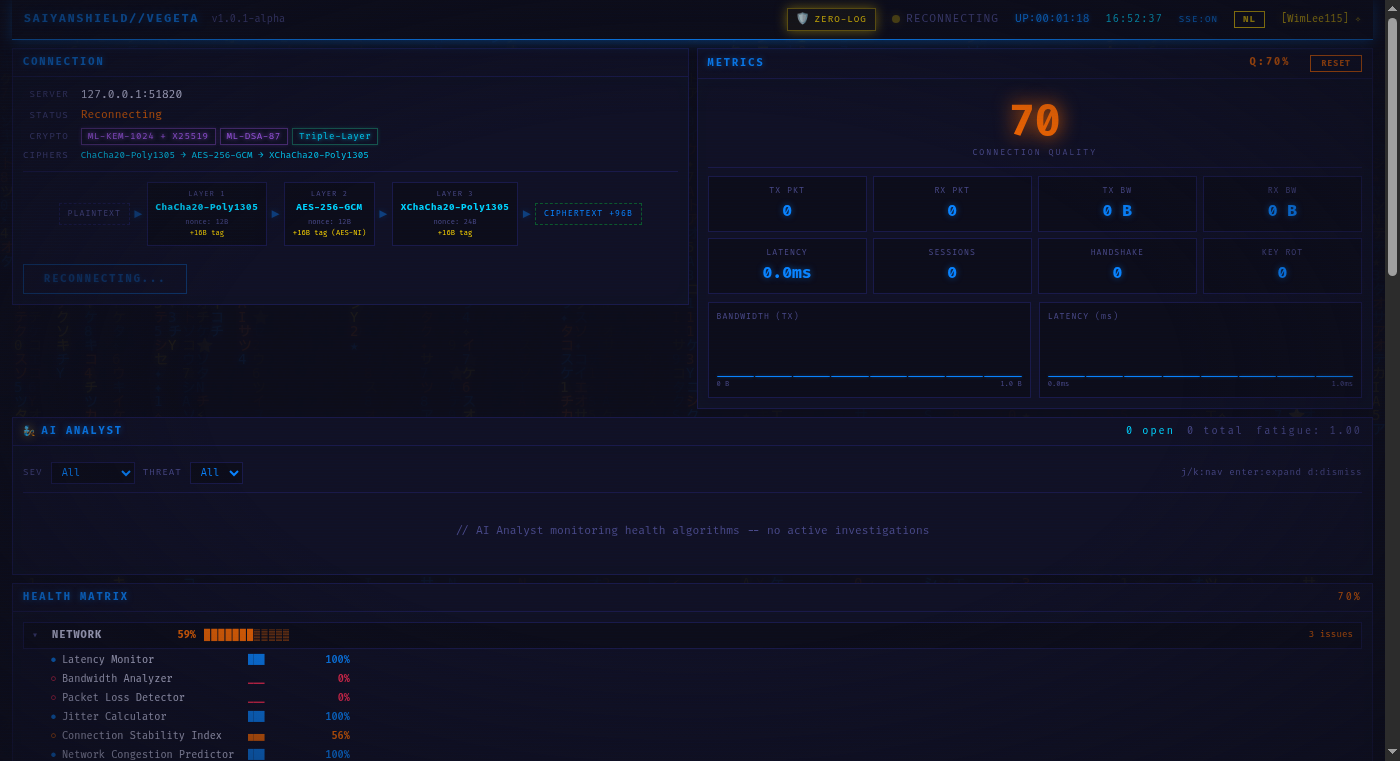This screenshot has width=1400, height=761.
Task: Click the HEALTH MATRIX panel header
Action: coord(75,596)
